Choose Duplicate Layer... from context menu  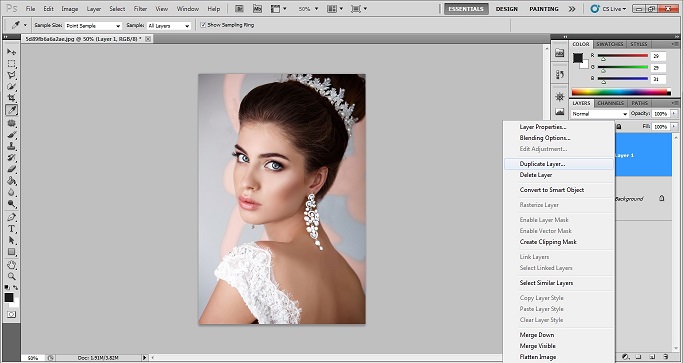click(x=559, y=164)
